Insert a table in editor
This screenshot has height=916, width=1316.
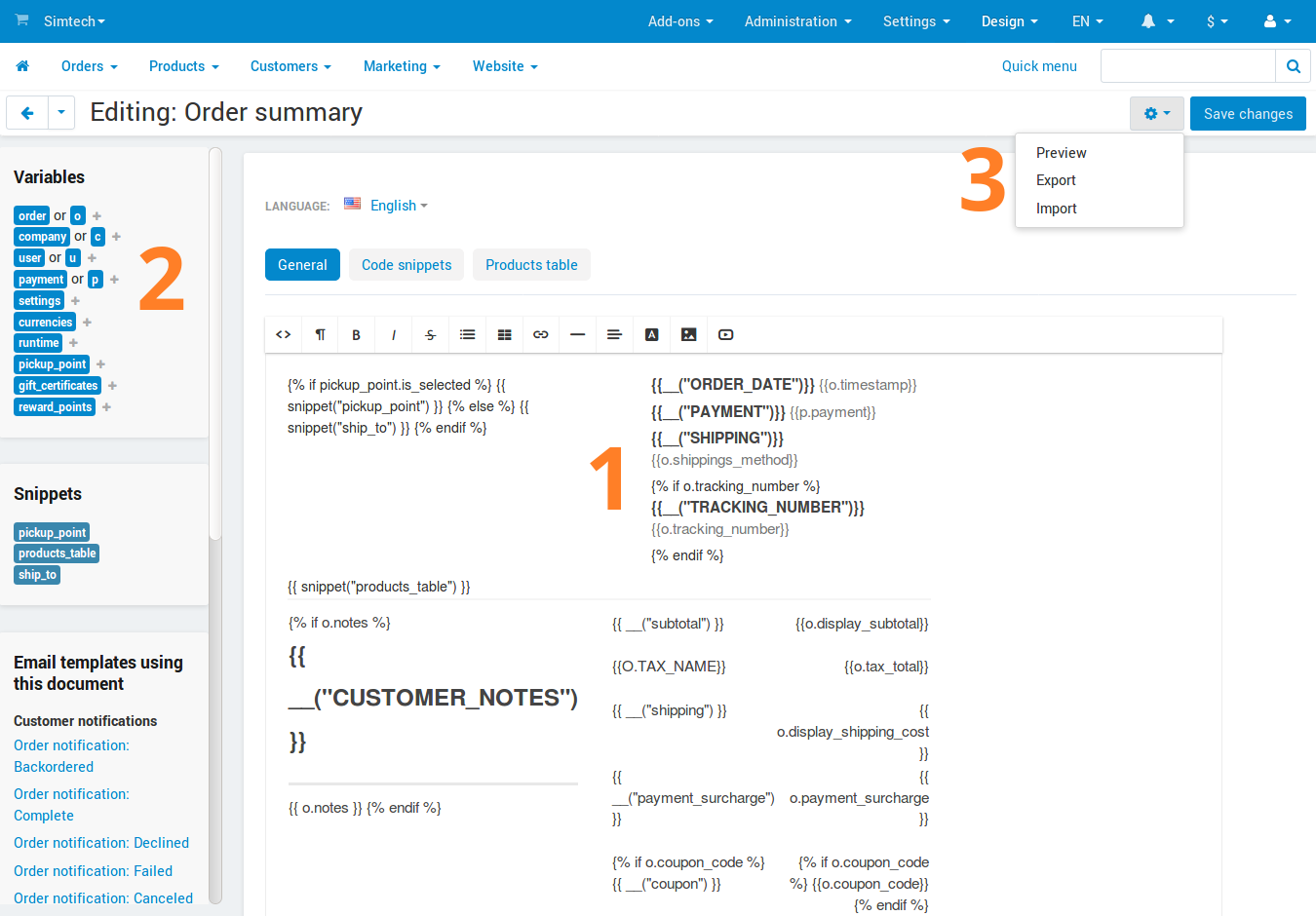point(504,334)
